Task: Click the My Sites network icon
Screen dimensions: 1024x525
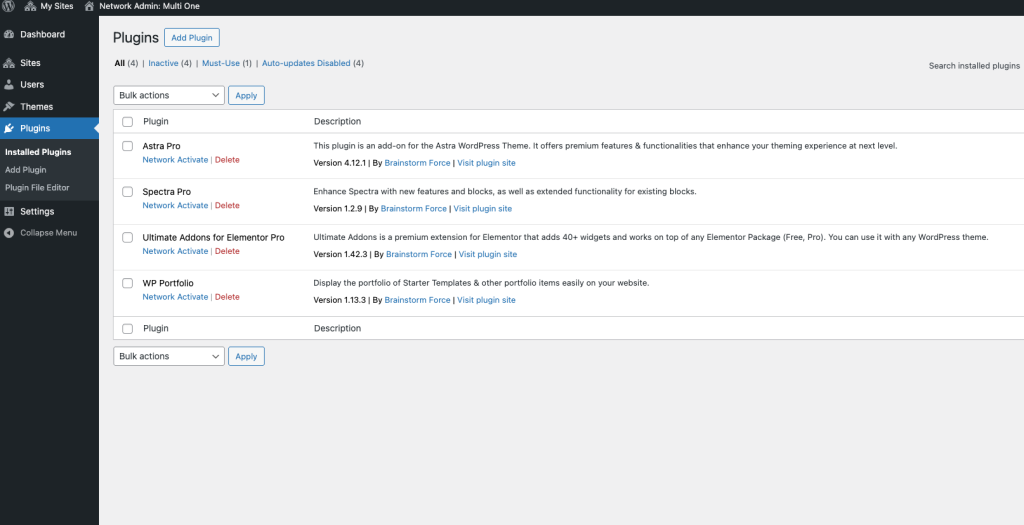Action: pyautogui.click(x=30, y=6)
